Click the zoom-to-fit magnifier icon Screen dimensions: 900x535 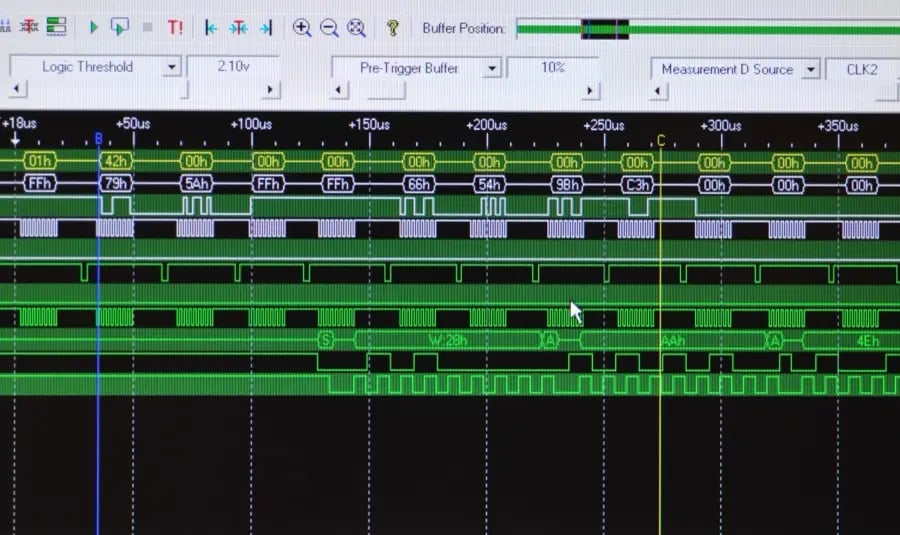(x=356, y=28)
